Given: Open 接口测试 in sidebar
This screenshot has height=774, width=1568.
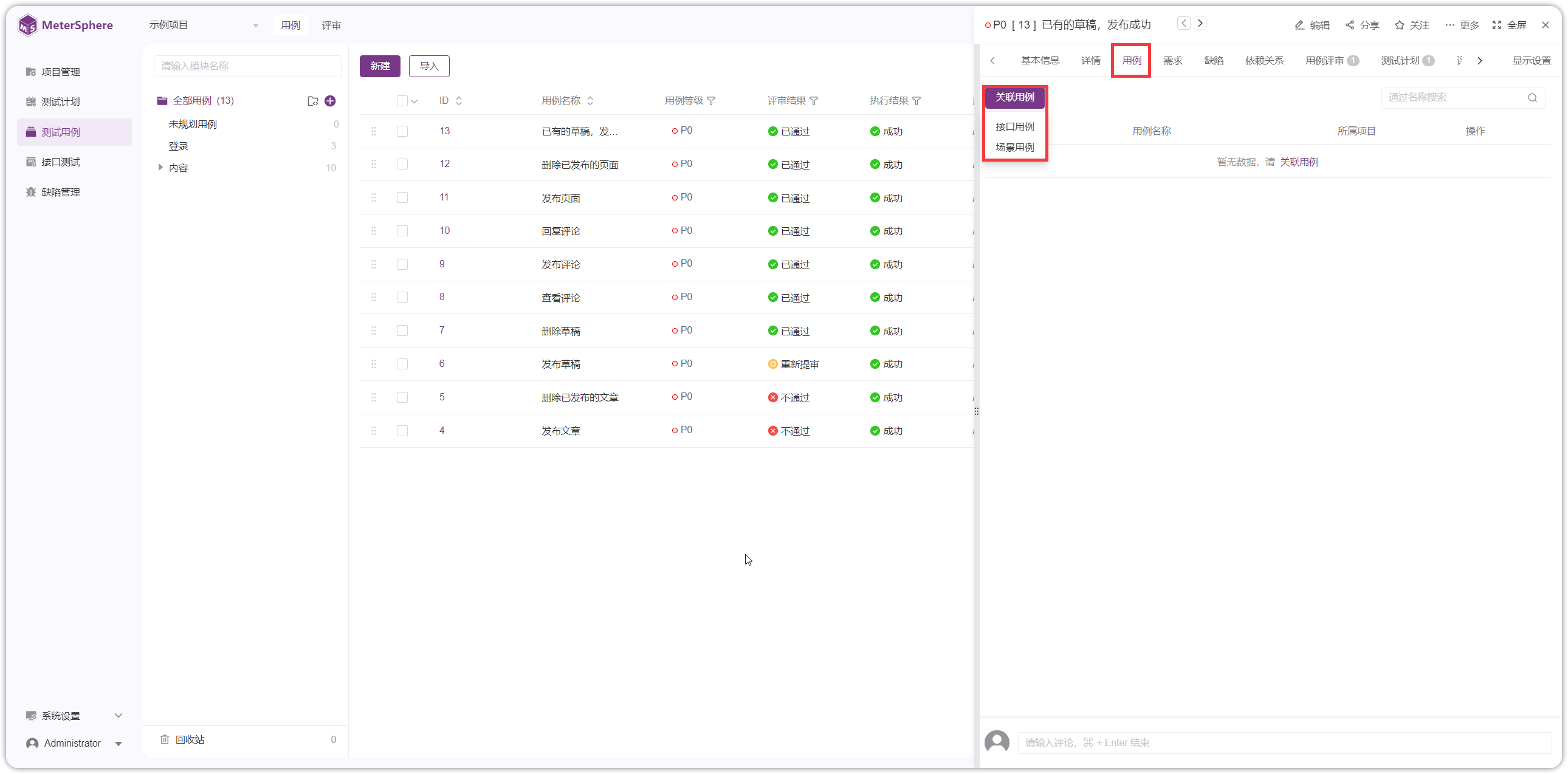Looking at the screenshot, I should click(74, 162).
